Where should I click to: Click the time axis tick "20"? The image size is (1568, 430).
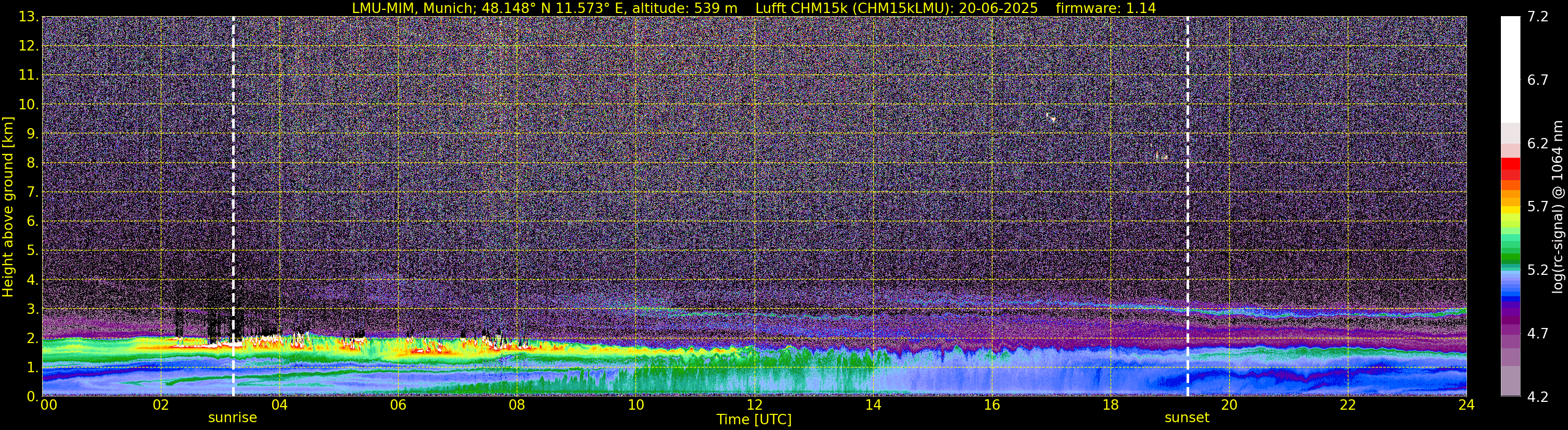click(x=1229, y=405)
